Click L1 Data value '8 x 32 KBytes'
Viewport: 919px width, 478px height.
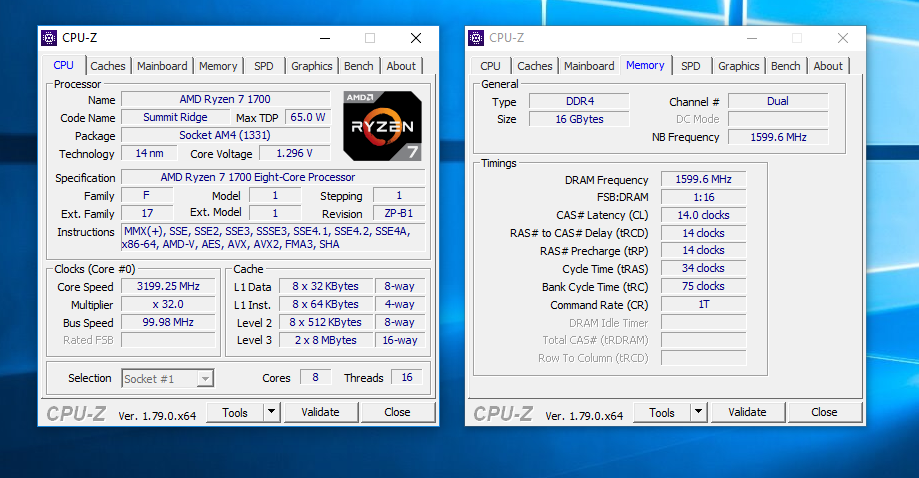click(x=326, y=286)
